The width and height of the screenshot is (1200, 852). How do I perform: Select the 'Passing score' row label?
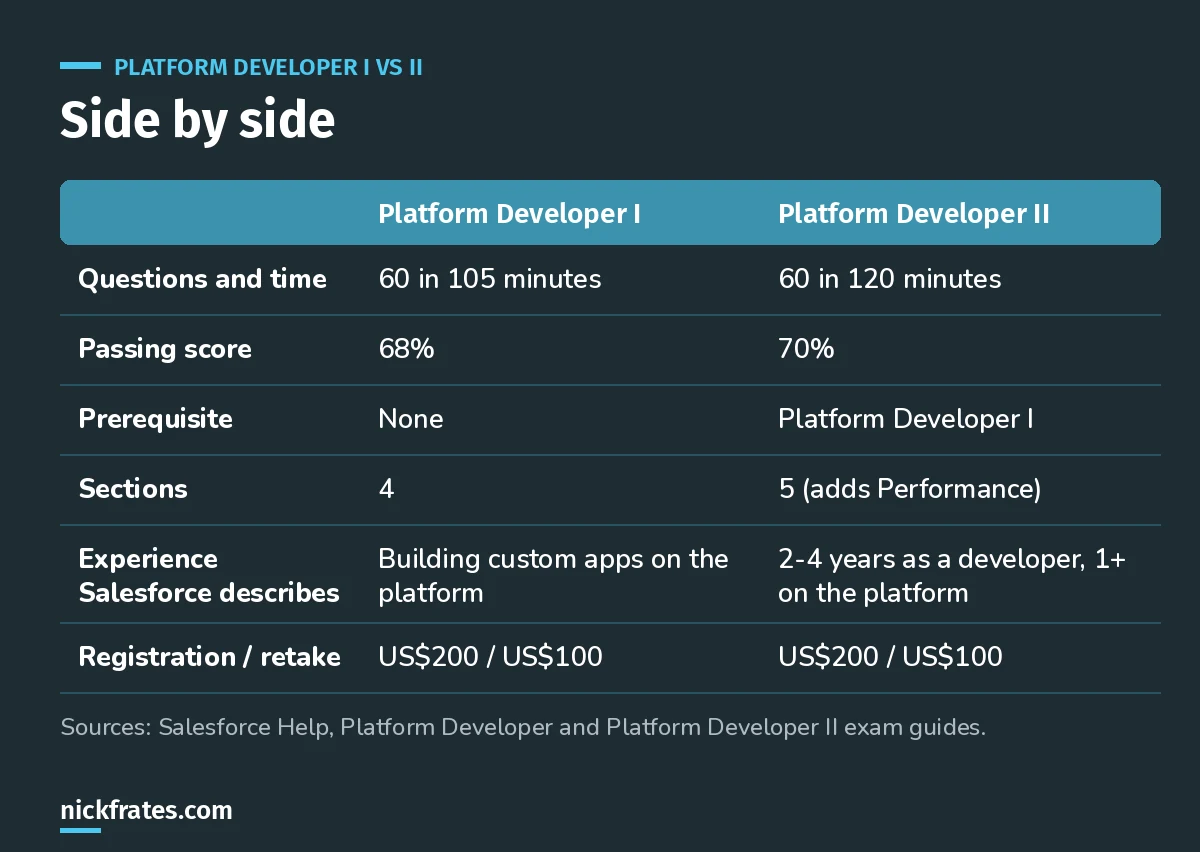pyautogui.click(x=165, y=349)
